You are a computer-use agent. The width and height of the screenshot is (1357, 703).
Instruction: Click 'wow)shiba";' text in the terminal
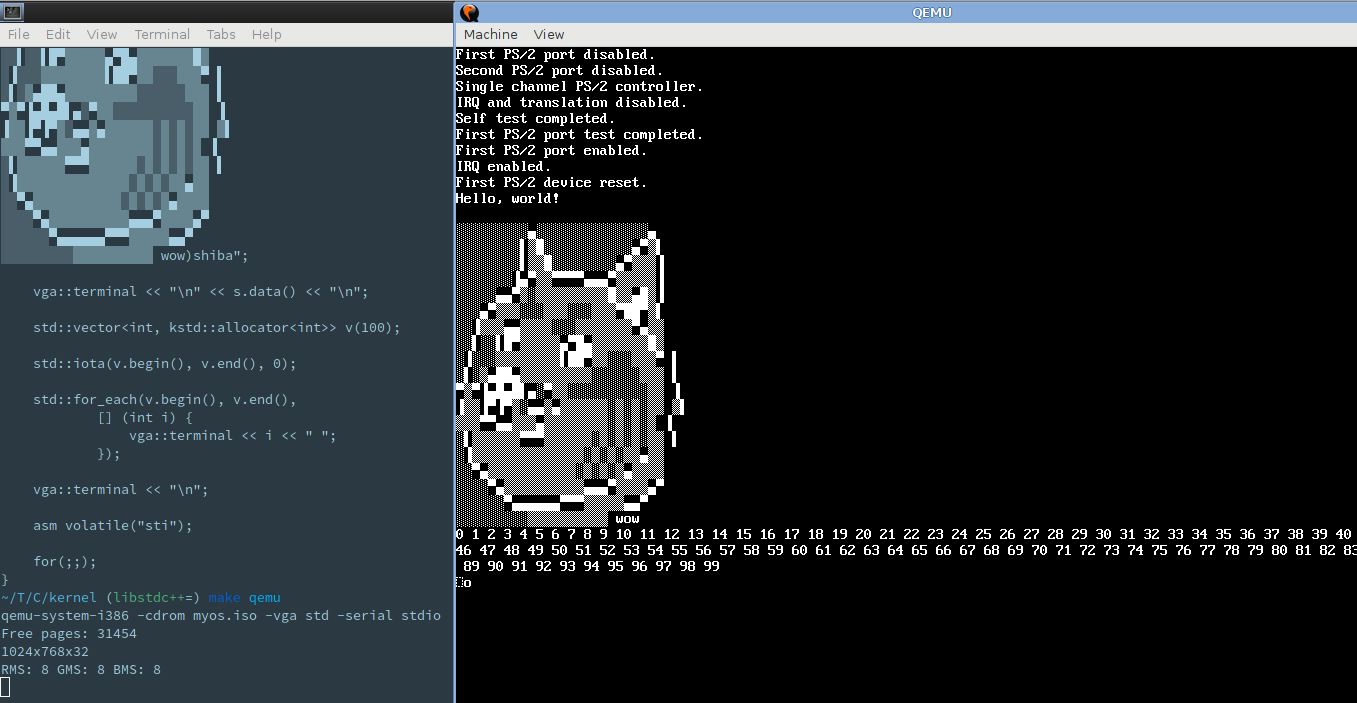[205, 255]
